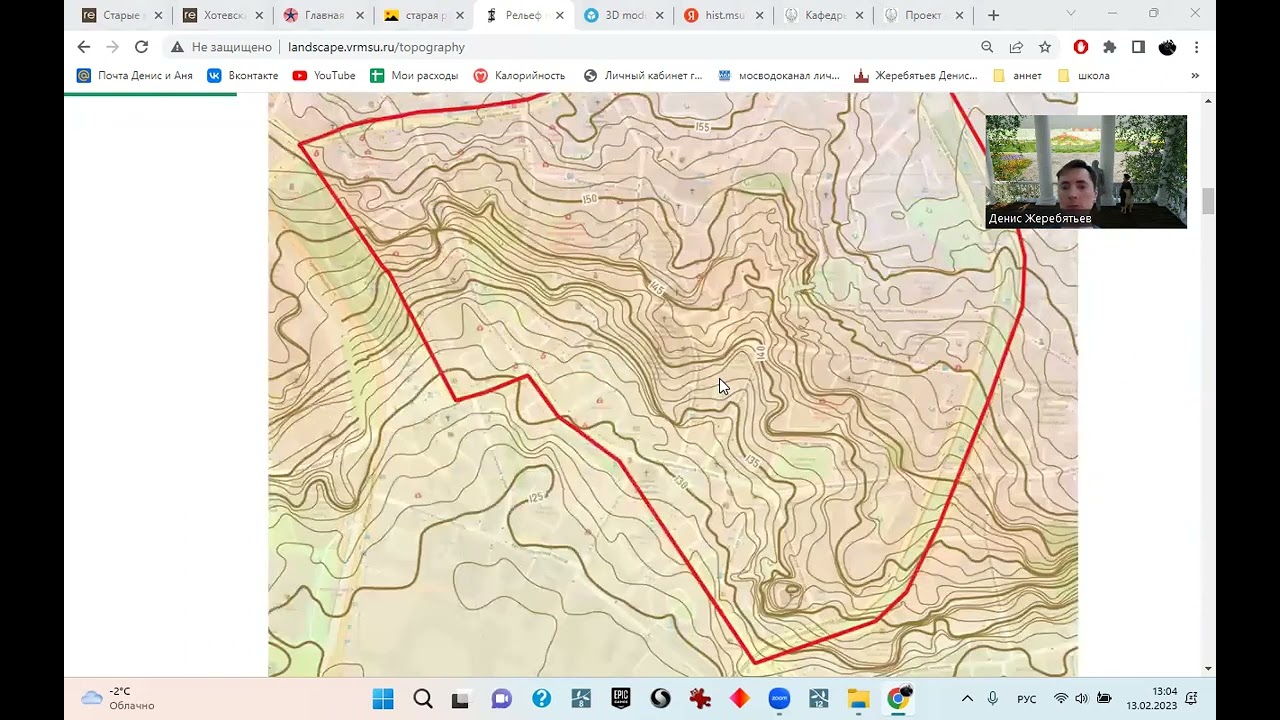Image resolution: width=1280 pixels, height=720 pixels.
Task: Open the Chrome three-dot menu
Action: click(x=1196, y=47)
